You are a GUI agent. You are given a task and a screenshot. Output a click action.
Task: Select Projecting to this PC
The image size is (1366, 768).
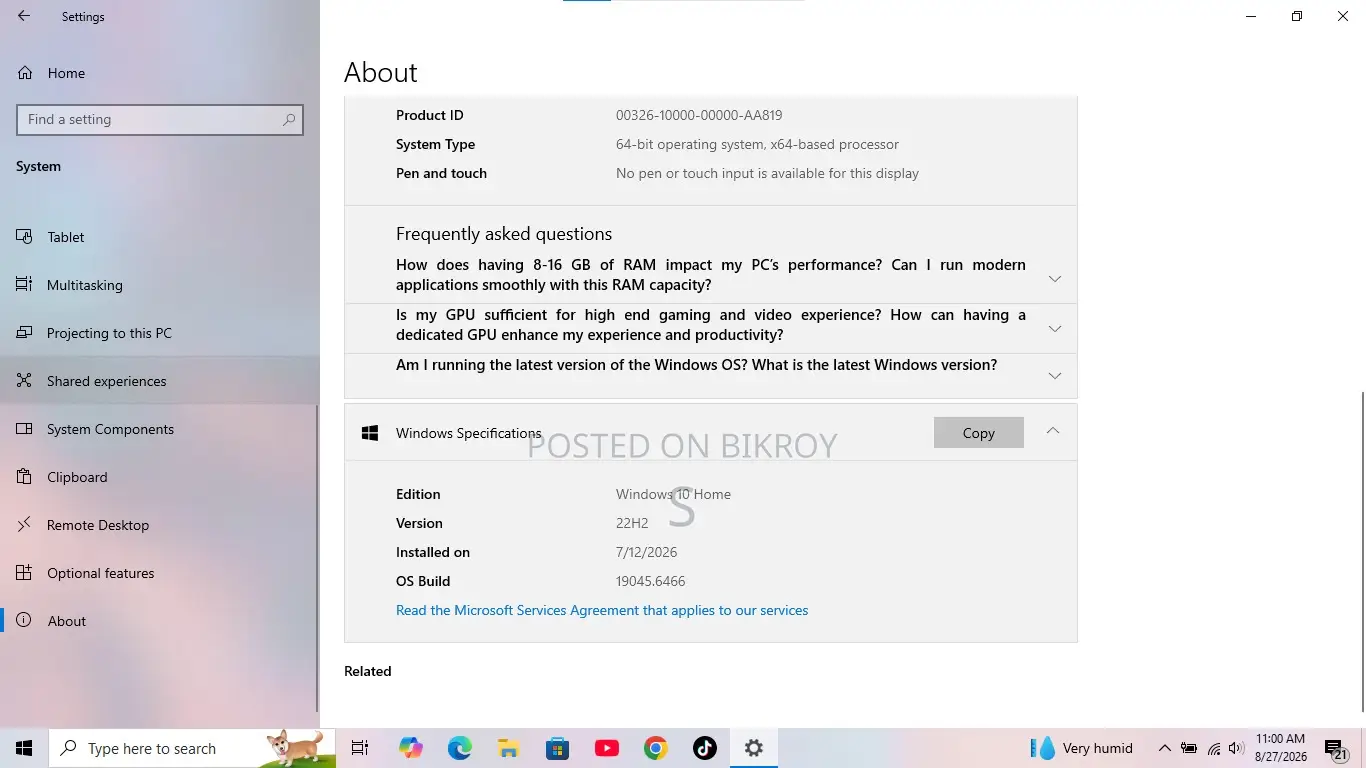pyautogui.click(x=160, y=333)
